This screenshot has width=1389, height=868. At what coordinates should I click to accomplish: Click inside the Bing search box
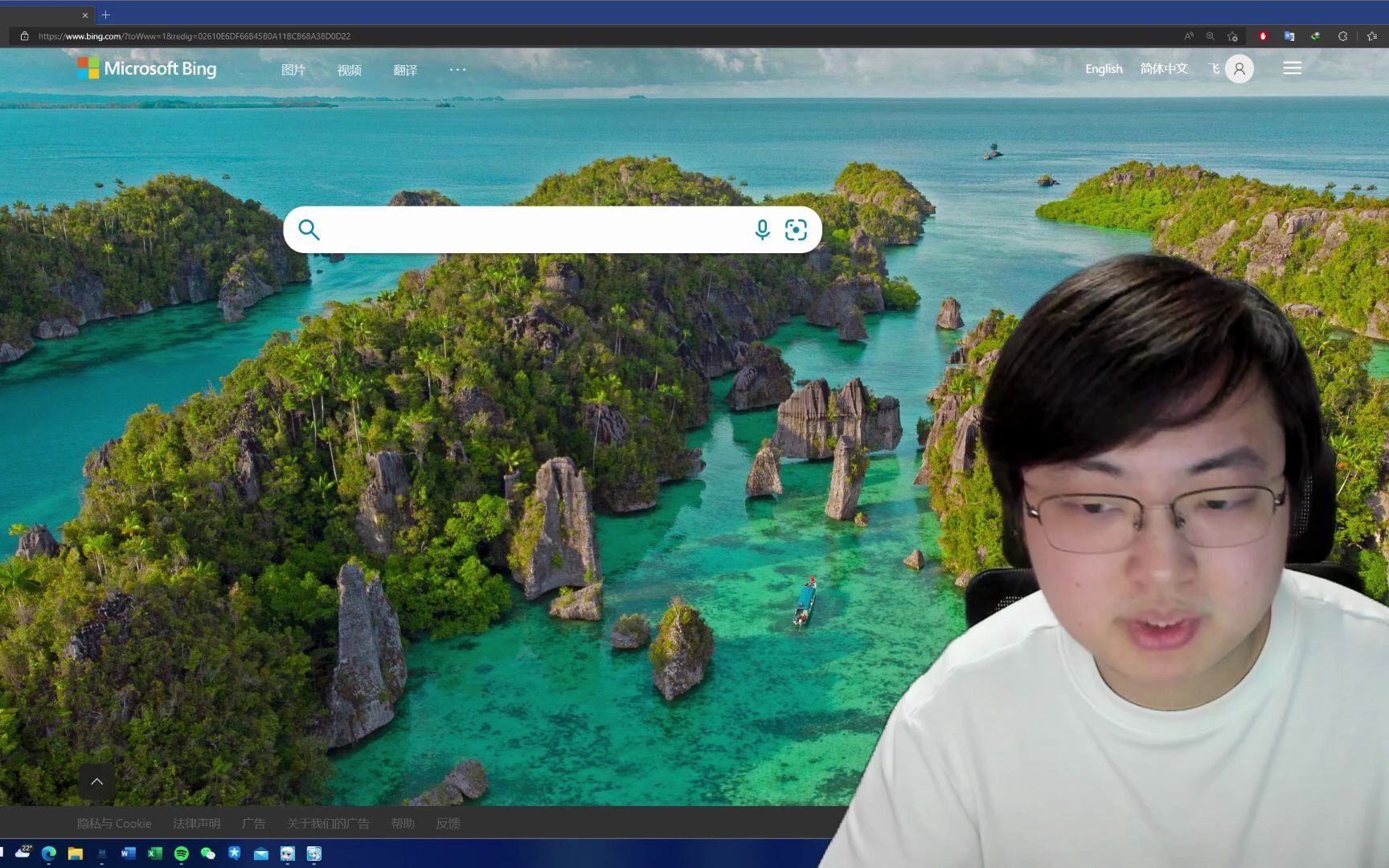[x=531, y=230]
